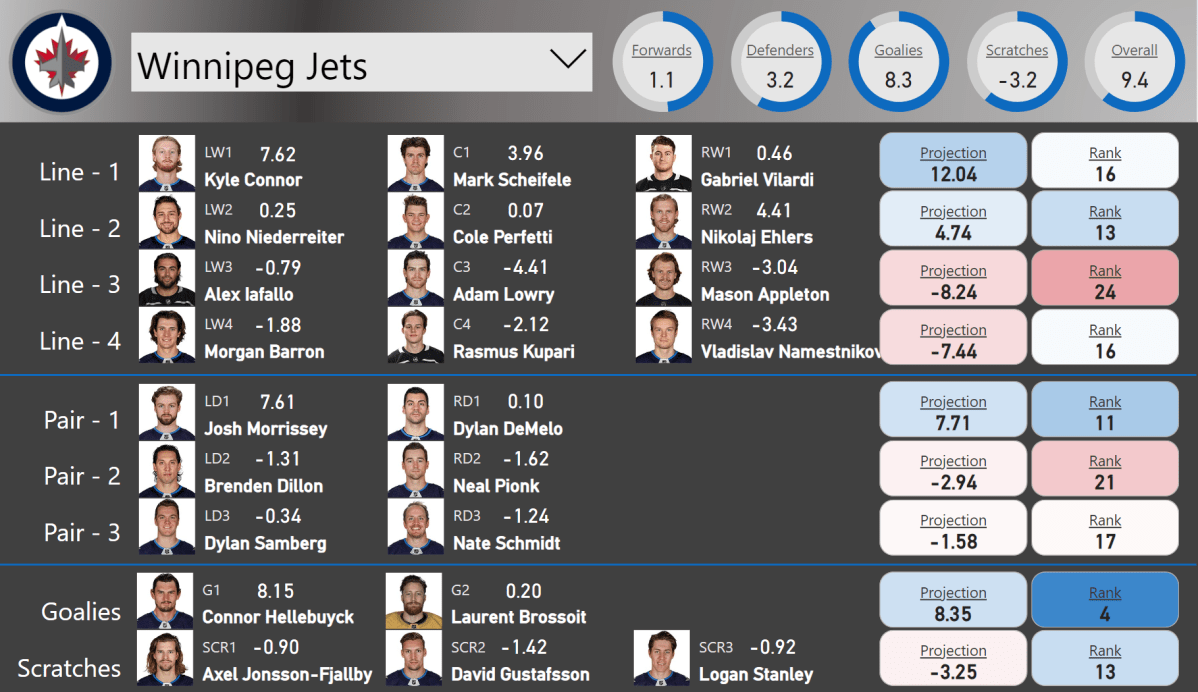Click the Goalies Rank 4 button
This screenshot has height=692, width=1198.
(1104, 600)
